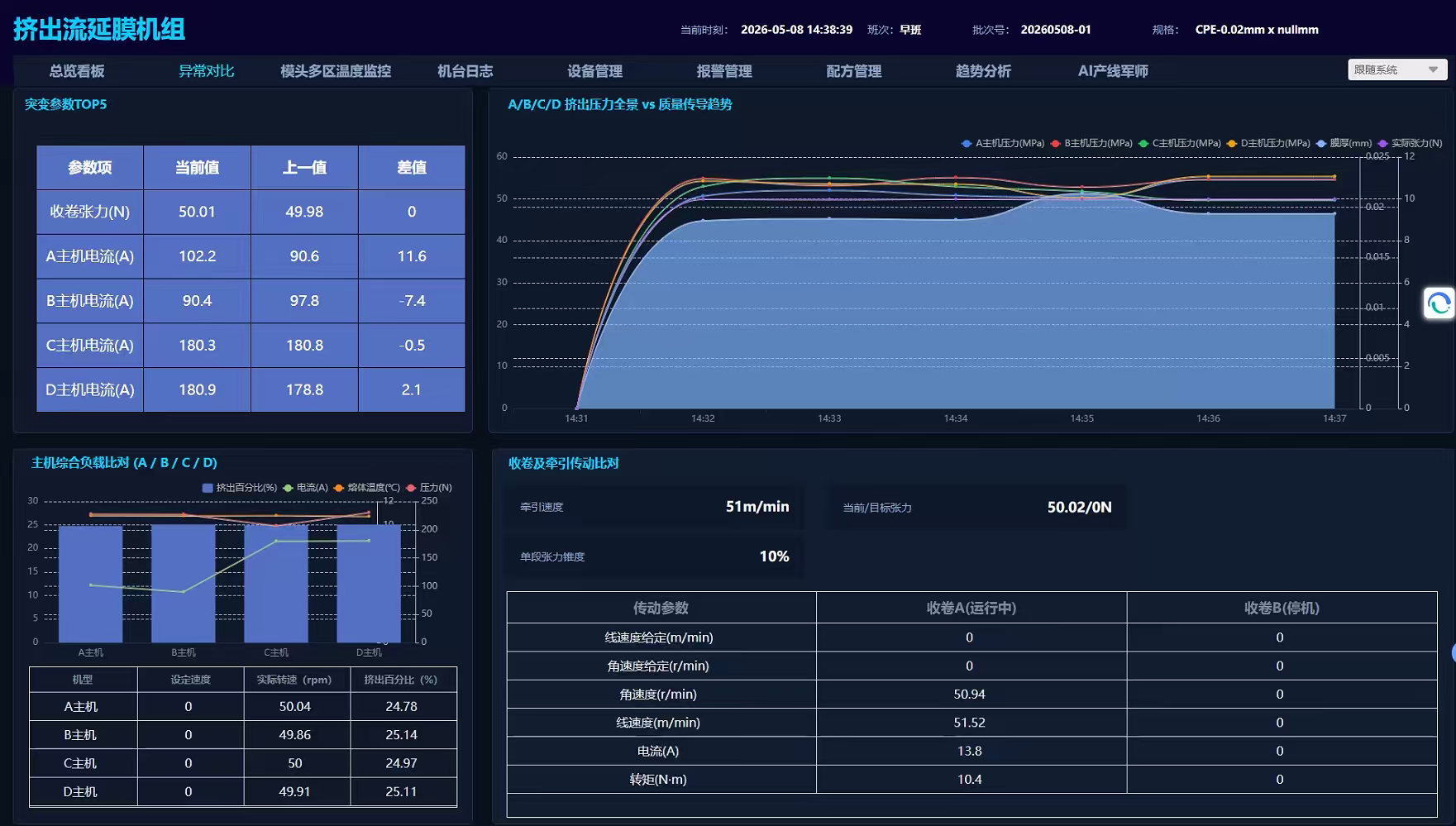Open the 机台日志 tab
Image resolution: width=1456 pixels, height=826 pixels.
pyautogui.click(x=465, y=71)
